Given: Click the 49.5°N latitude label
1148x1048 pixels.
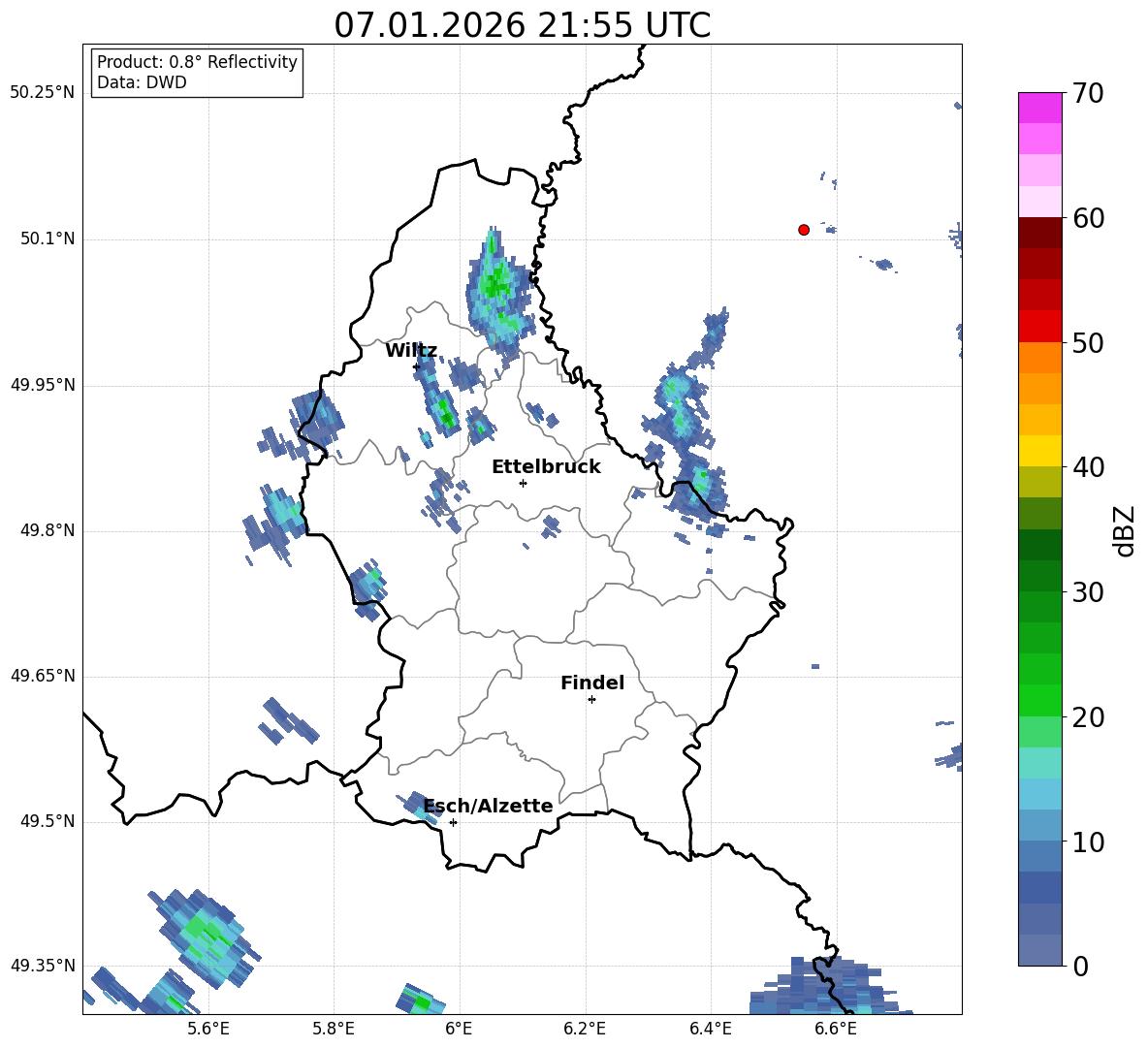Looking at the screenshot, I should coord(48,822).
